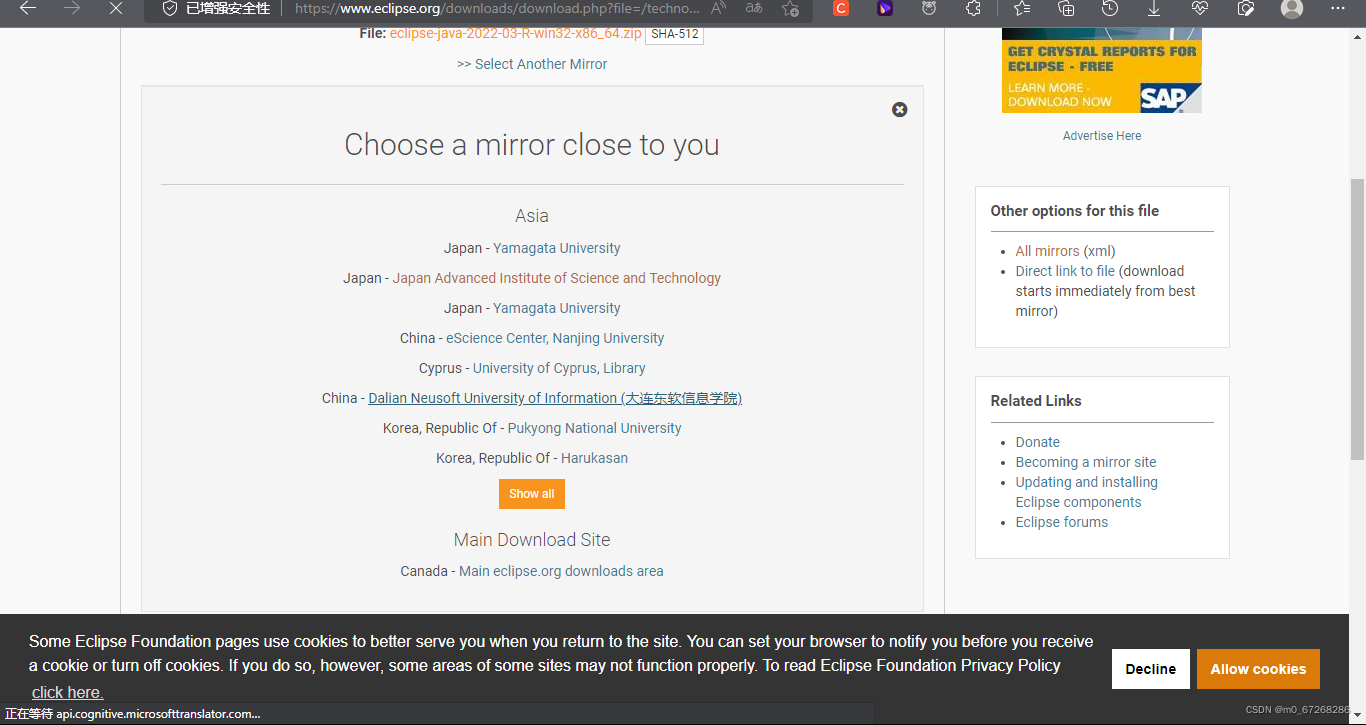The width and height of the screenshot is (1366, 725).
Task: Open the Translate page icon
Action: (x=755, y=9)
